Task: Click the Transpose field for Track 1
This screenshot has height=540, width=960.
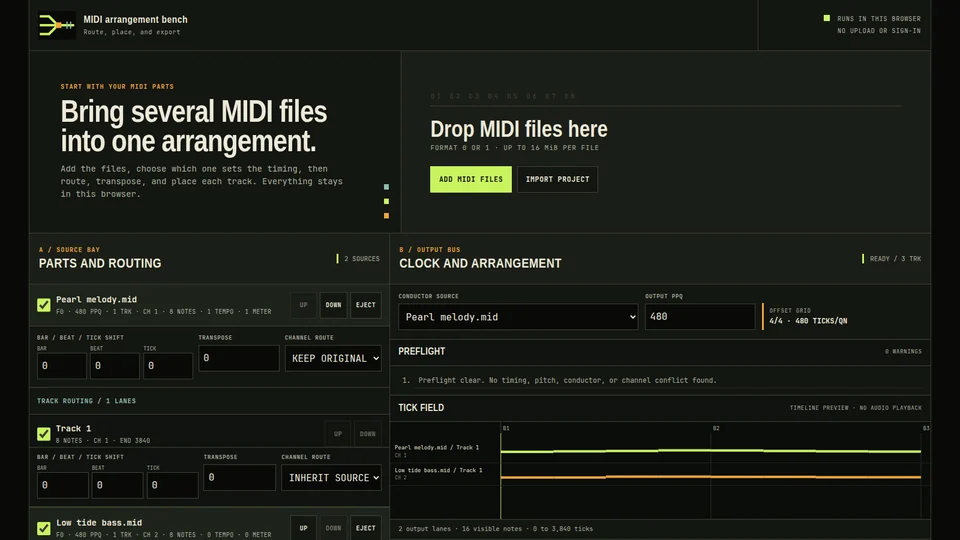Action: pyautogui.click(x=239, y=477)
